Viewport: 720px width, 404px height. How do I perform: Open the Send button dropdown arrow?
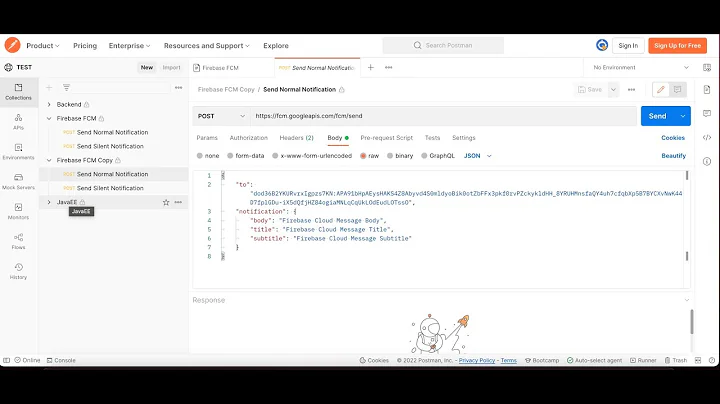pyautogui.click(x=683, y=116)
